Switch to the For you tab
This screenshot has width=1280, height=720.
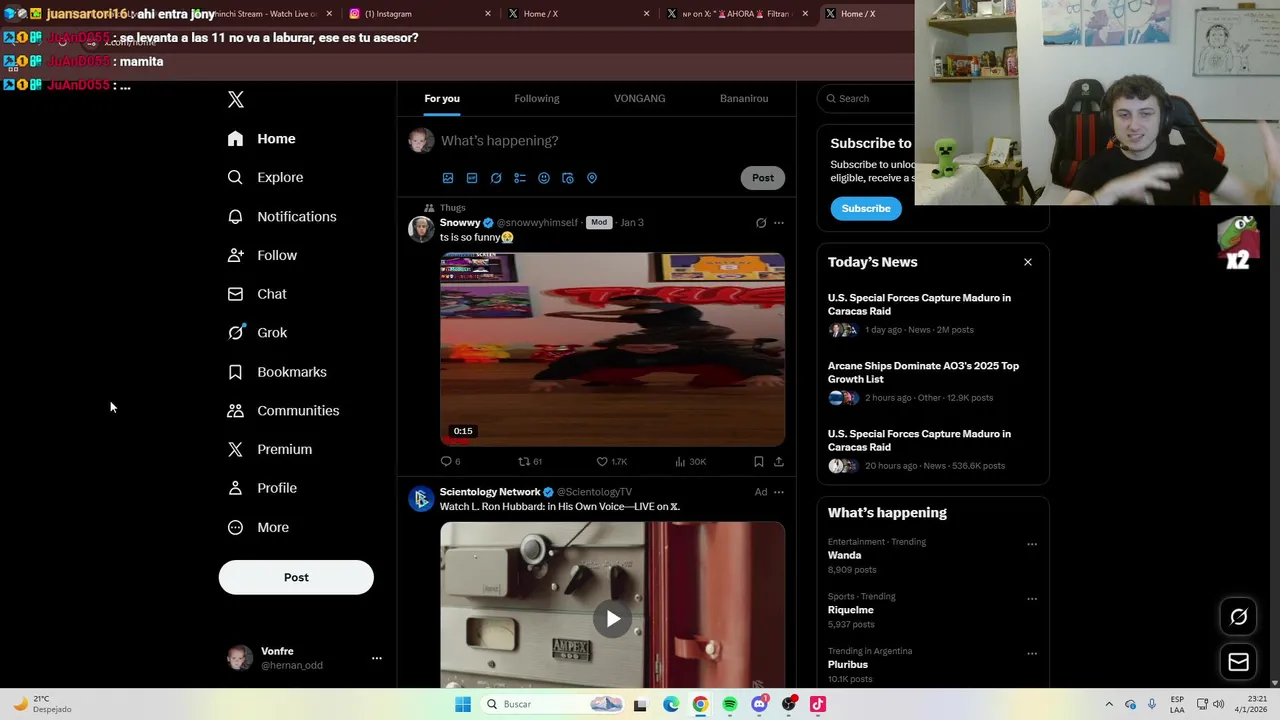pyautogui.click(x=442, y=98)
